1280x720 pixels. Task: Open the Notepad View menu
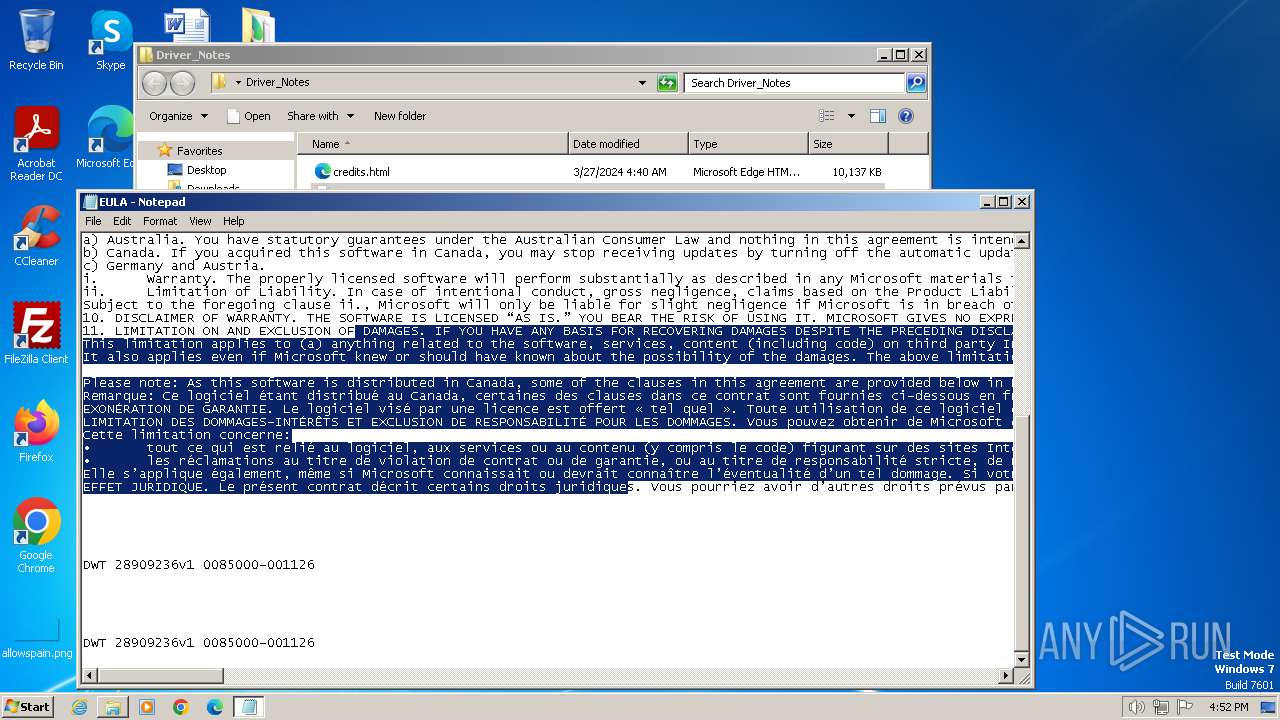(200, 221)
